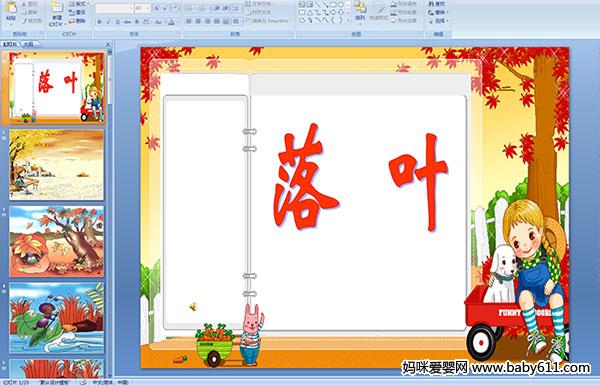Select the second slide thumbnail with yellow tree
This screenshot has height=385, width=600.
[x=57, y=165]
